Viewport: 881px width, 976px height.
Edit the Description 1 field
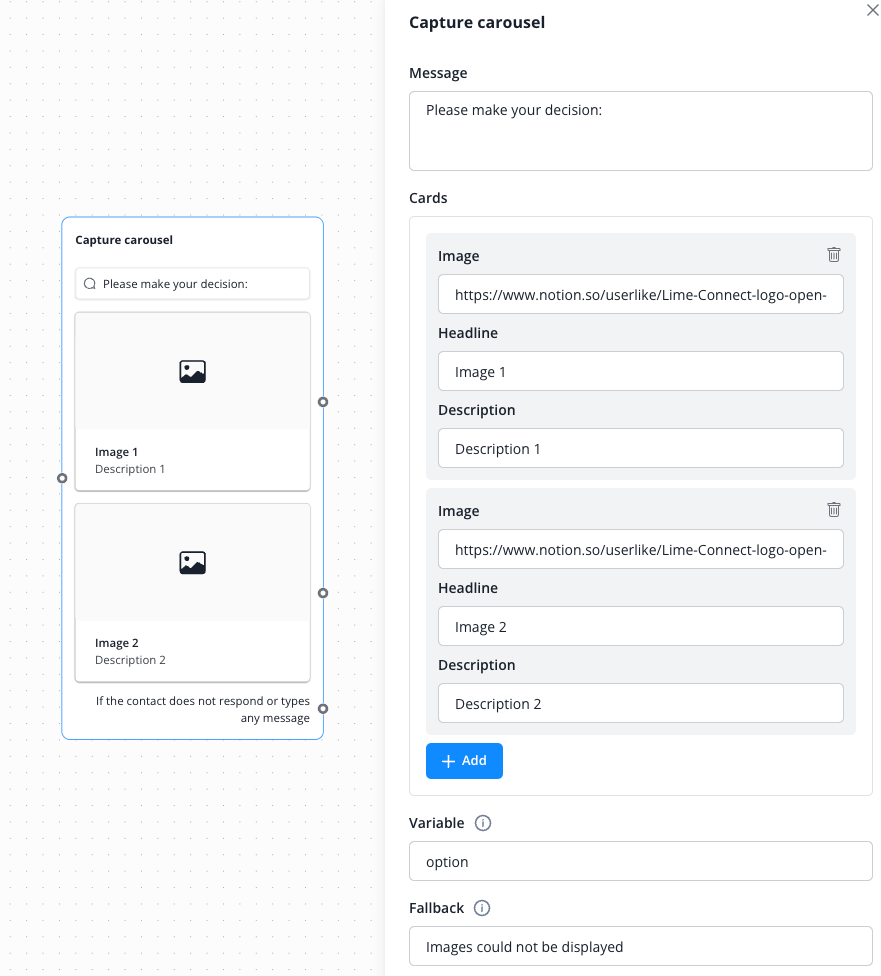(640, 449)
